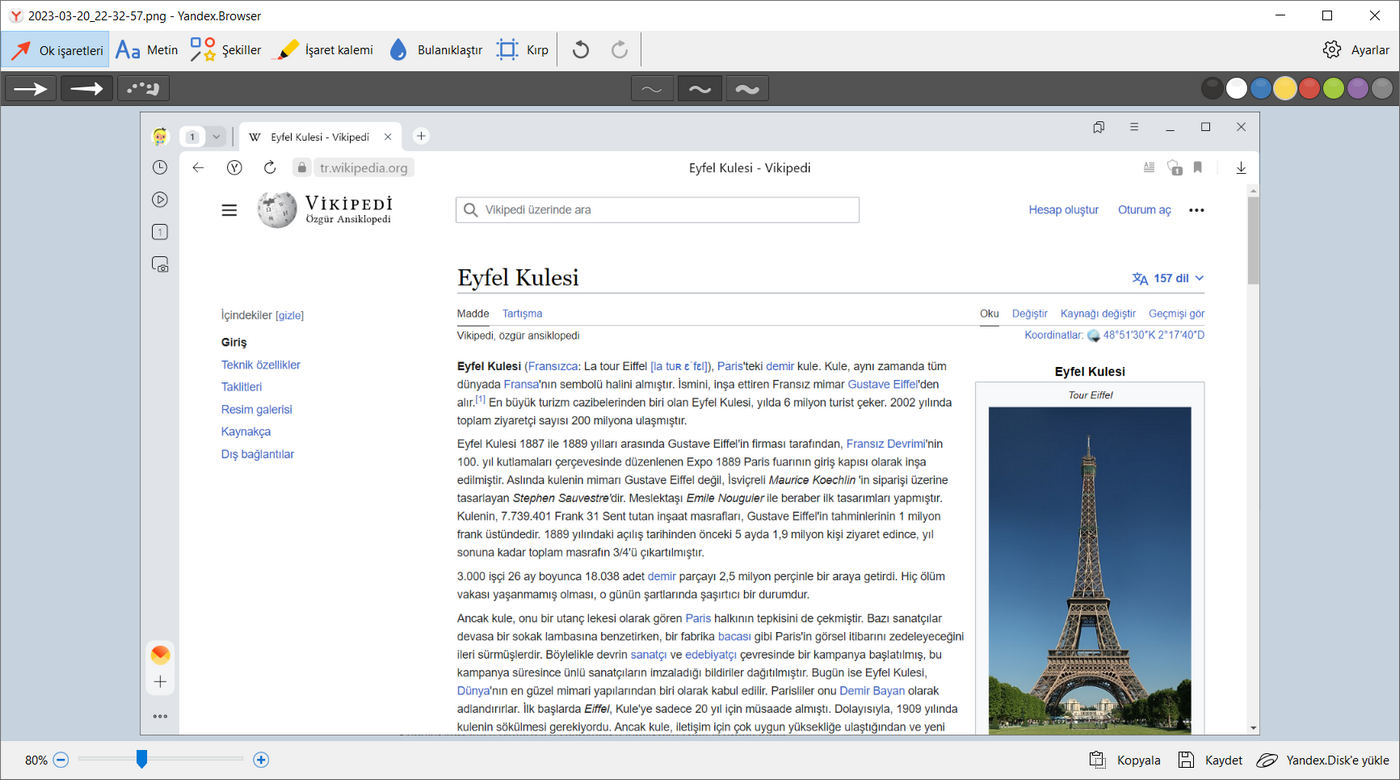Pick the yellow color swatch
The image size is (1400, 780).
coord(1285,89)
